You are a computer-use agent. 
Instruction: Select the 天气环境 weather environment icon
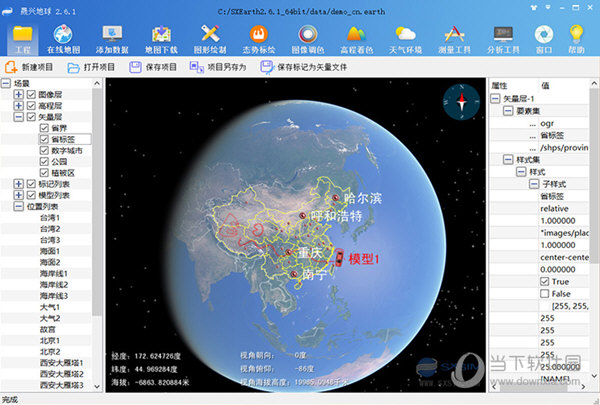(x=406, y=34)
